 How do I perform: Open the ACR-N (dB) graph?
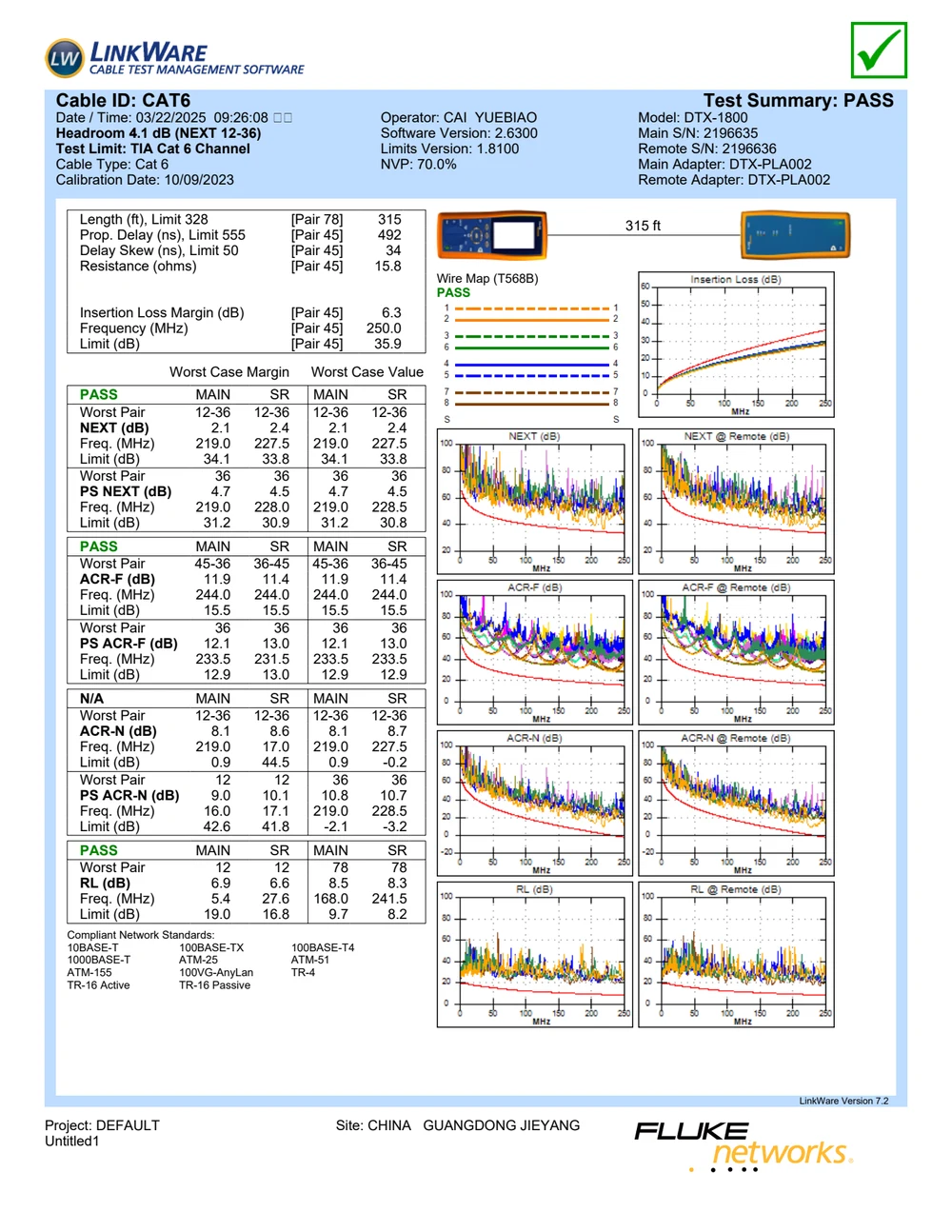coord(534,804)
